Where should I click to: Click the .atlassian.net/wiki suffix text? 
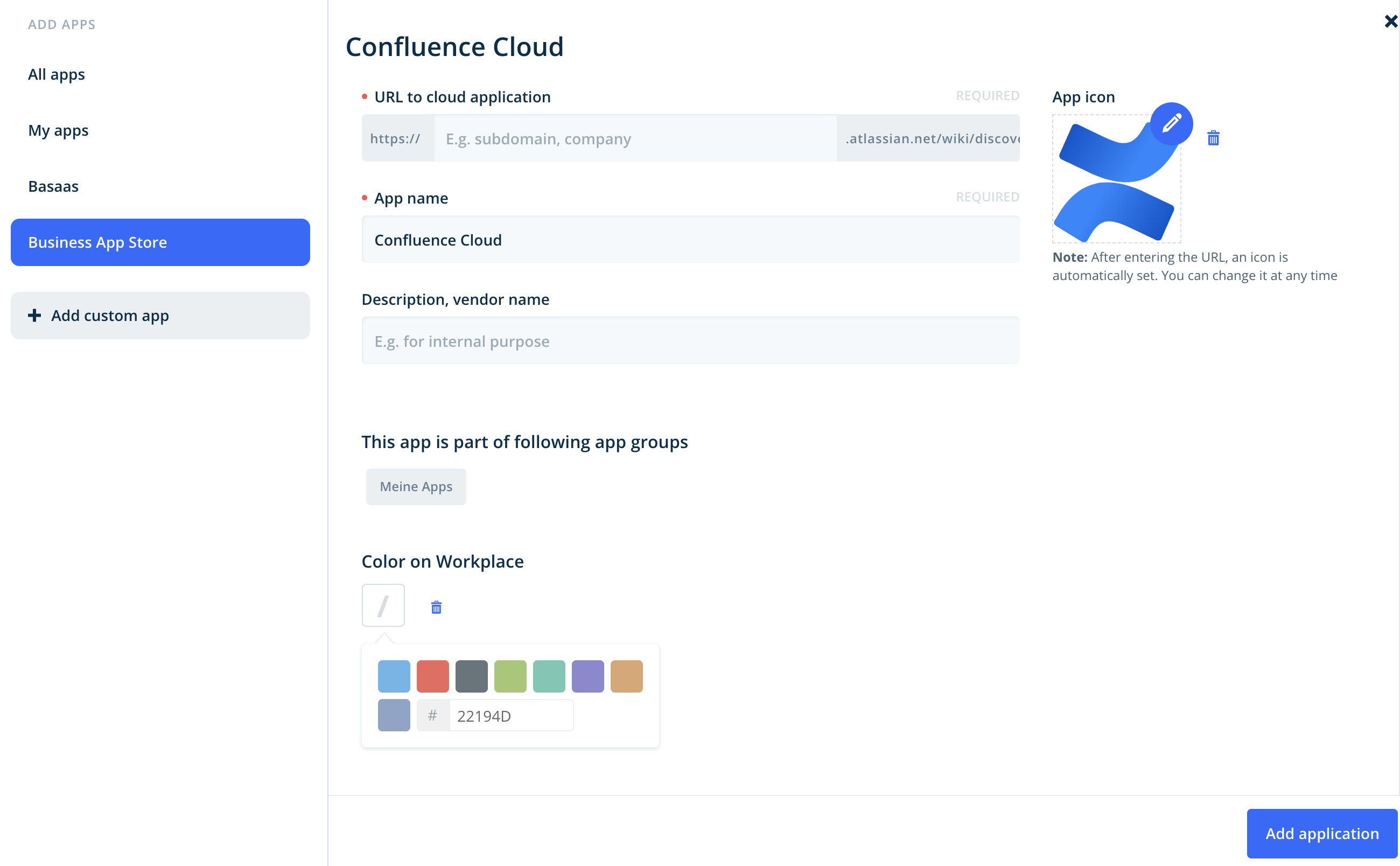tap(928, 138)
